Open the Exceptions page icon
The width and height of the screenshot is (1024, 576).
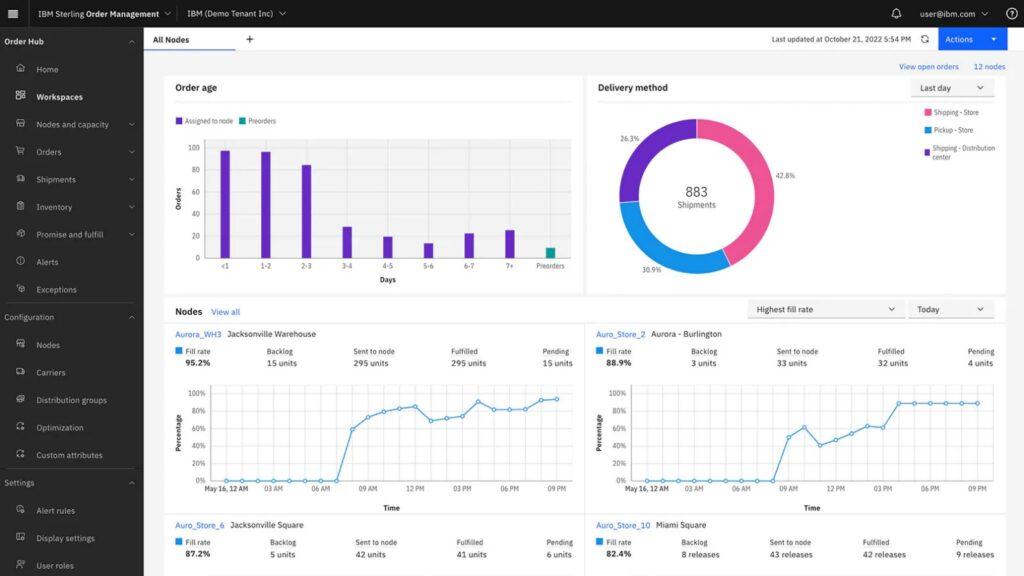point(20,288)
